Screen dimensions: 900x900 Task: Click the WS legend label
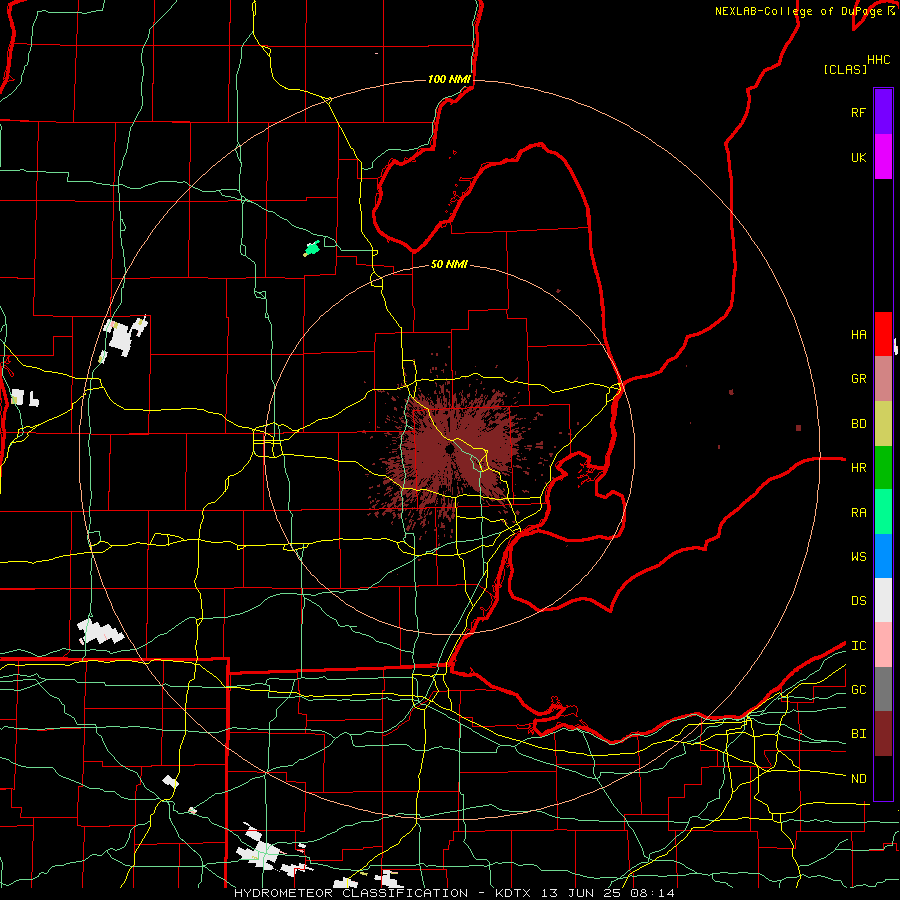tap(858, 556)
